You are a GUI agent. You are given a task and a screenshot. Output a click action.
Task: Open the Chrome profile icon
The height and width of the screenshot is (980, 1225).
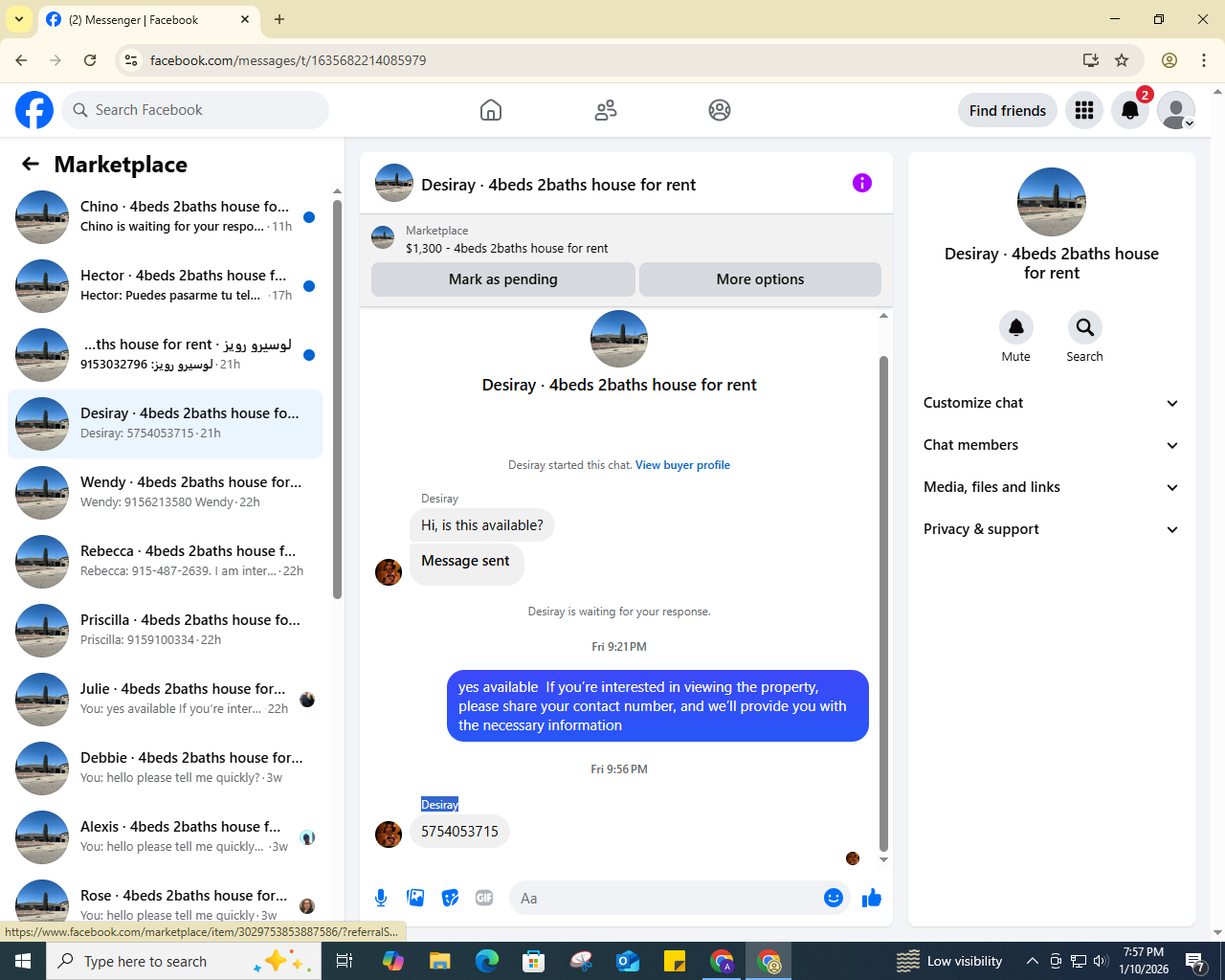(1169, 60)
